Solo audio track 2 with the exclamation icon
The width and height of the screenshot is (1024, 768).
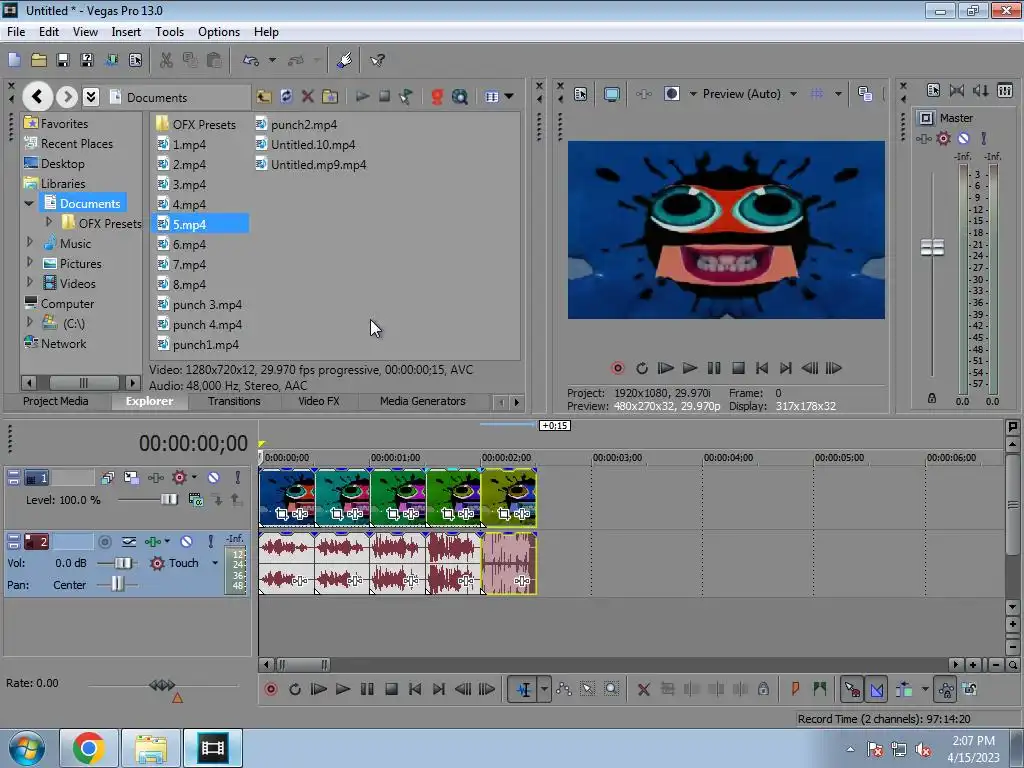tap(210, 541)
